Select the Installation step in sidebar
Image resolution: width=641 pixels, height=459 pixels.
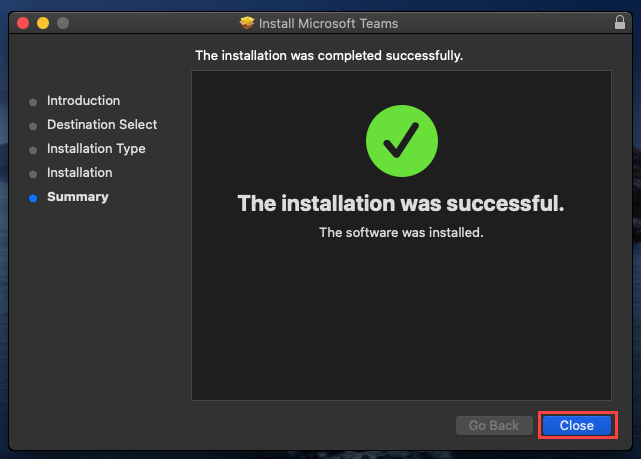[x=80, y=172]
